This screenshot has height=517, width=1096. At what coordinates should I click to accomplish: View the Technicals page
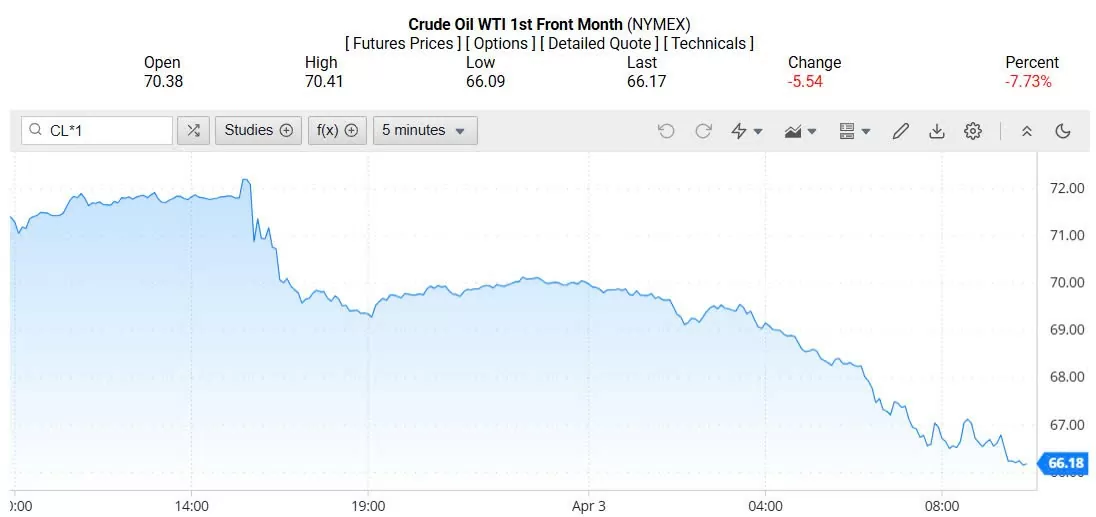708,44
